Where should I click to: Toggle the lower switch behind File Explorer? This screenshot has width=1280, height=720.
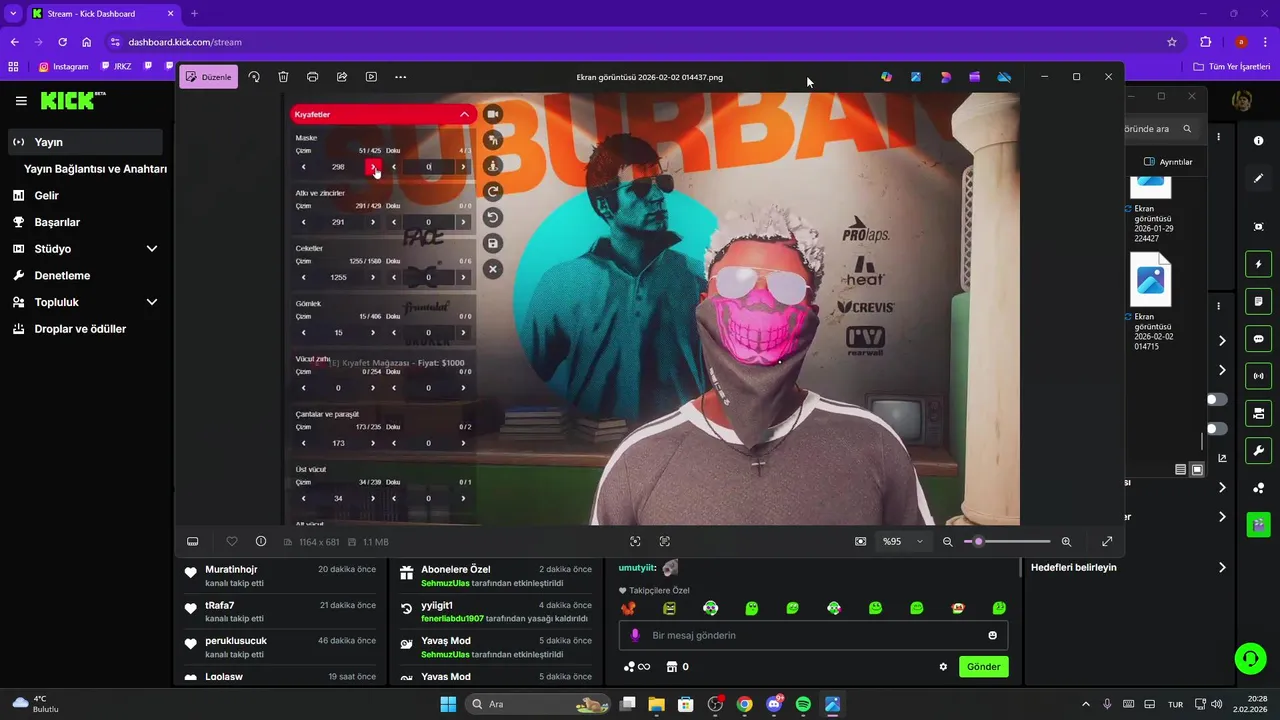point(1215,429)
